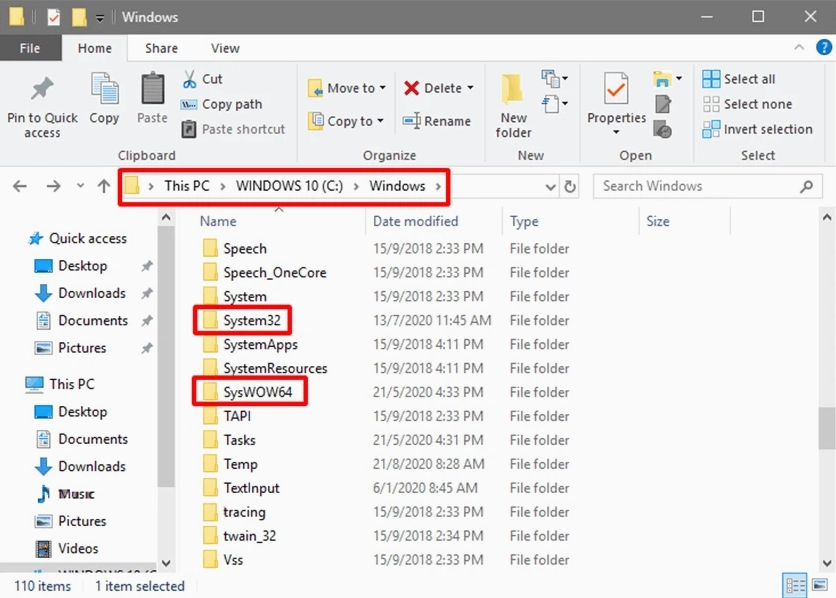The image size is (836, 598).
Task: Click This PC in the address bar
Action: pos(187,186)
